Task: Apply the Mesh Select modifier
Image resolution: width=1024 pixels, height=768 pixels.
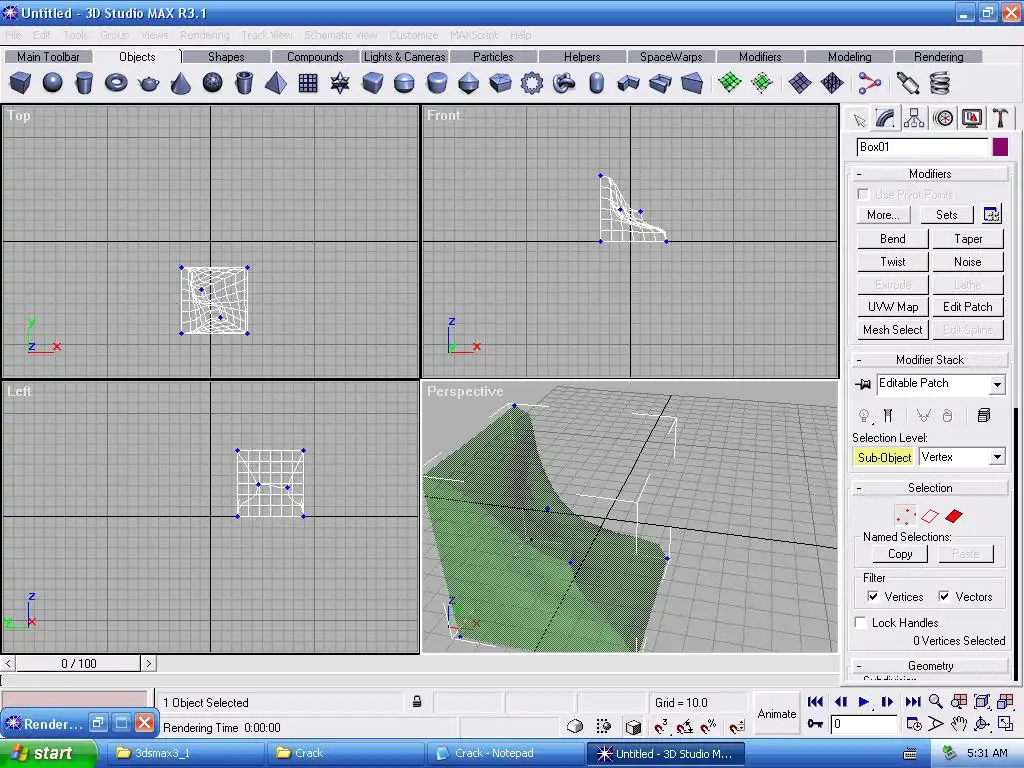Action: (x=892, y=330)
